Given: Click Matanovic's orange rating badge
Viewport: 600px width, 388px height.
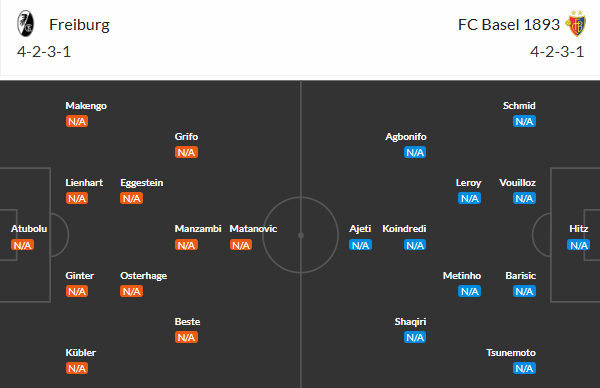Looking at the screenshot, I should [x=241, y=245].
